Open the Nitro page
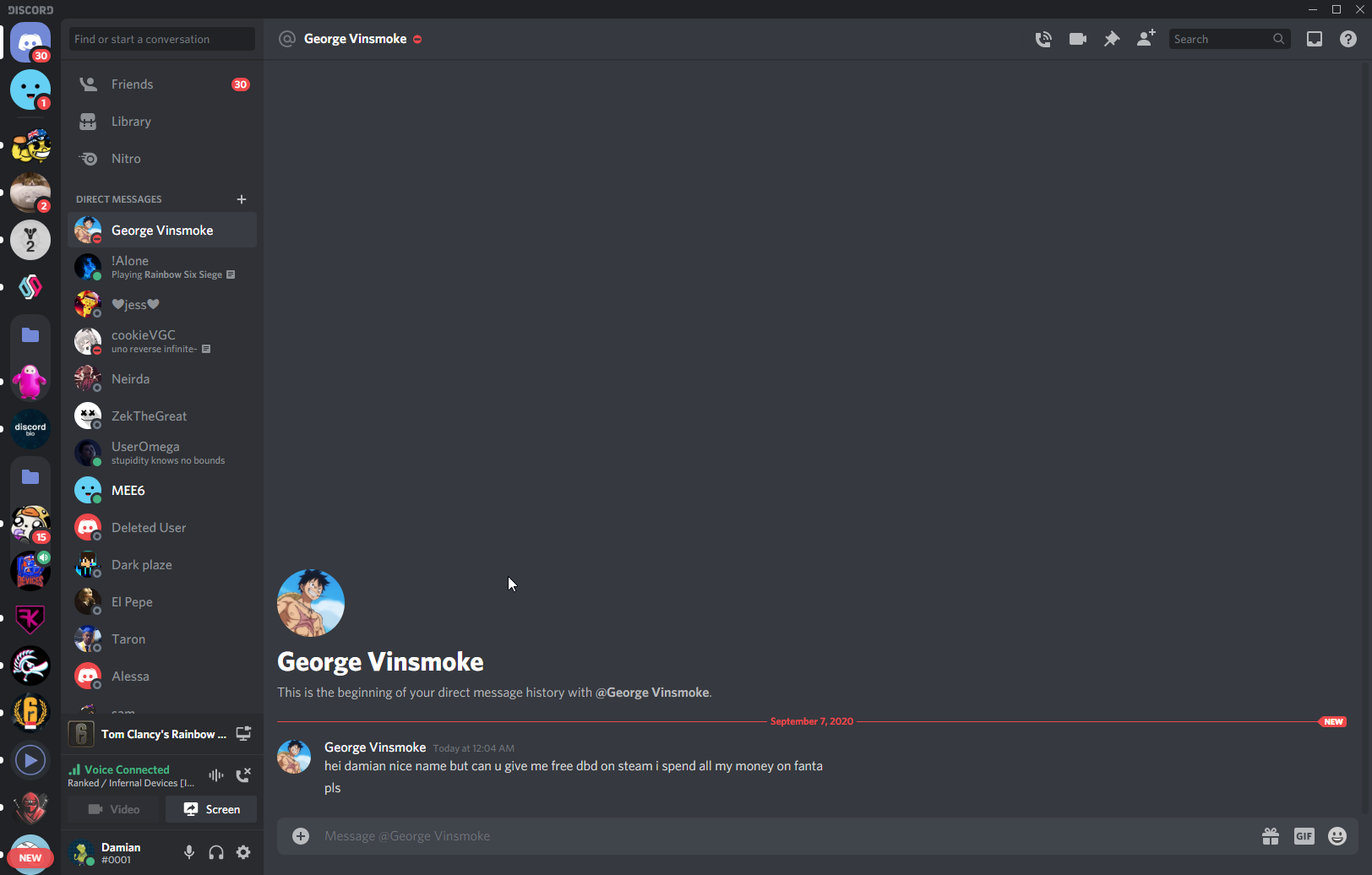Image resolution: width=1372 pixels, height=875 pixels. coord(126,159)
